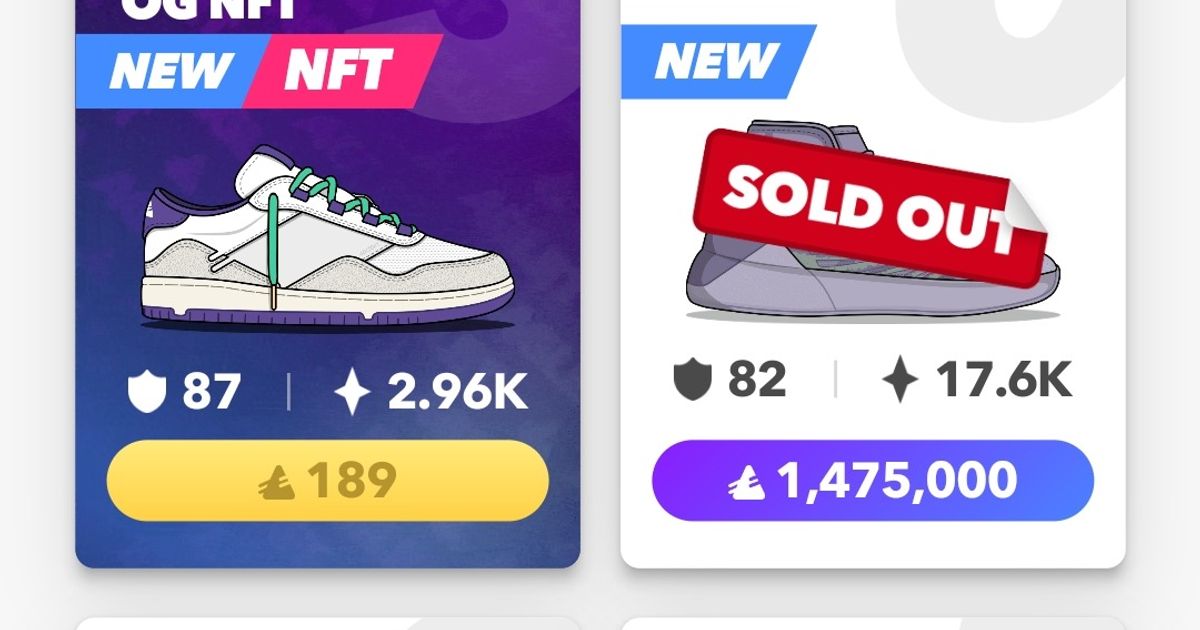Click the blue NEW tag on the purple card
This screenshot has width=1200, height=630.
pyautogui.click(x=170, y=70)
